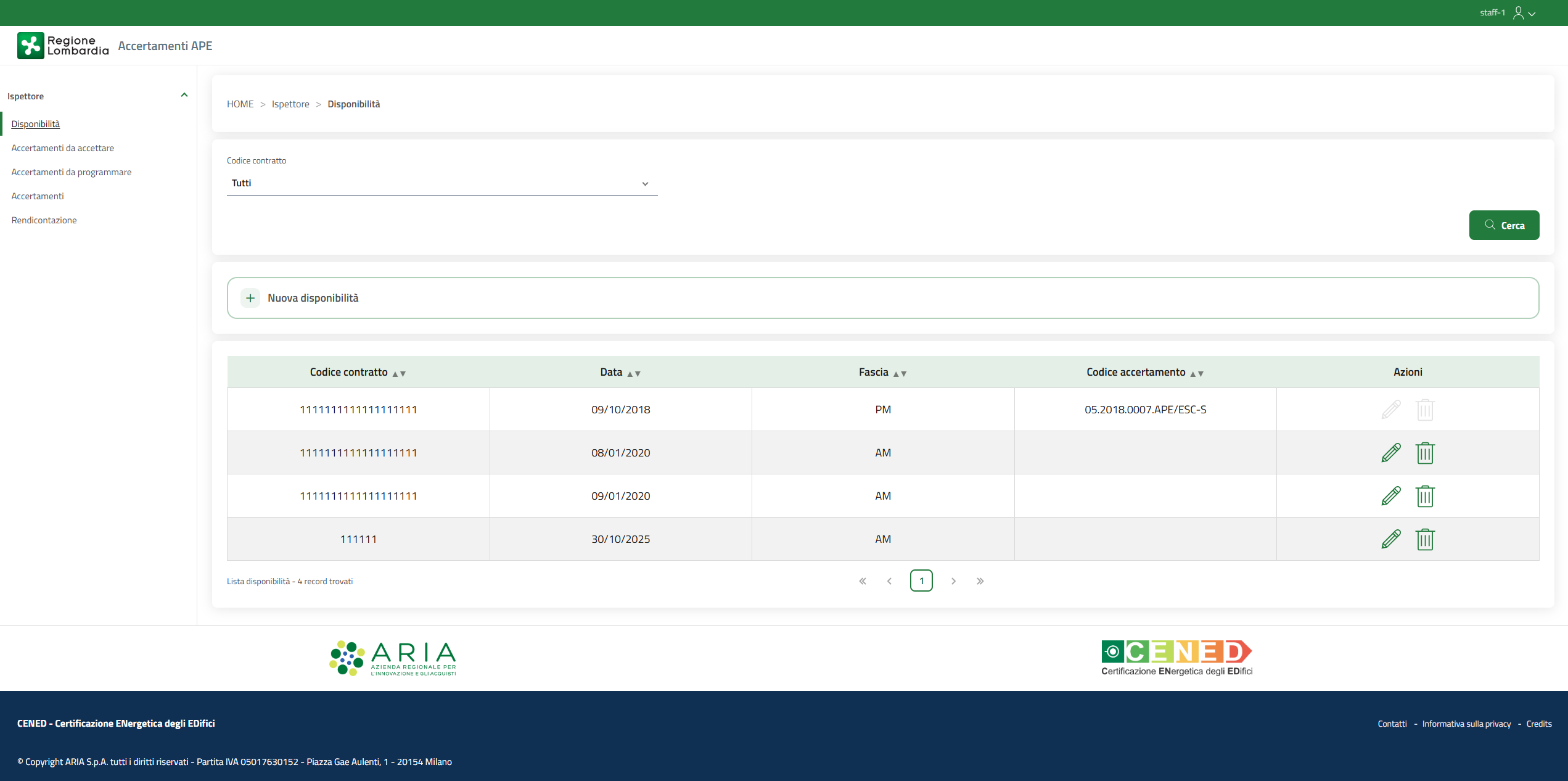Go to the previous results page
The height and width of the screenshot is (781, 1568).
889,581
